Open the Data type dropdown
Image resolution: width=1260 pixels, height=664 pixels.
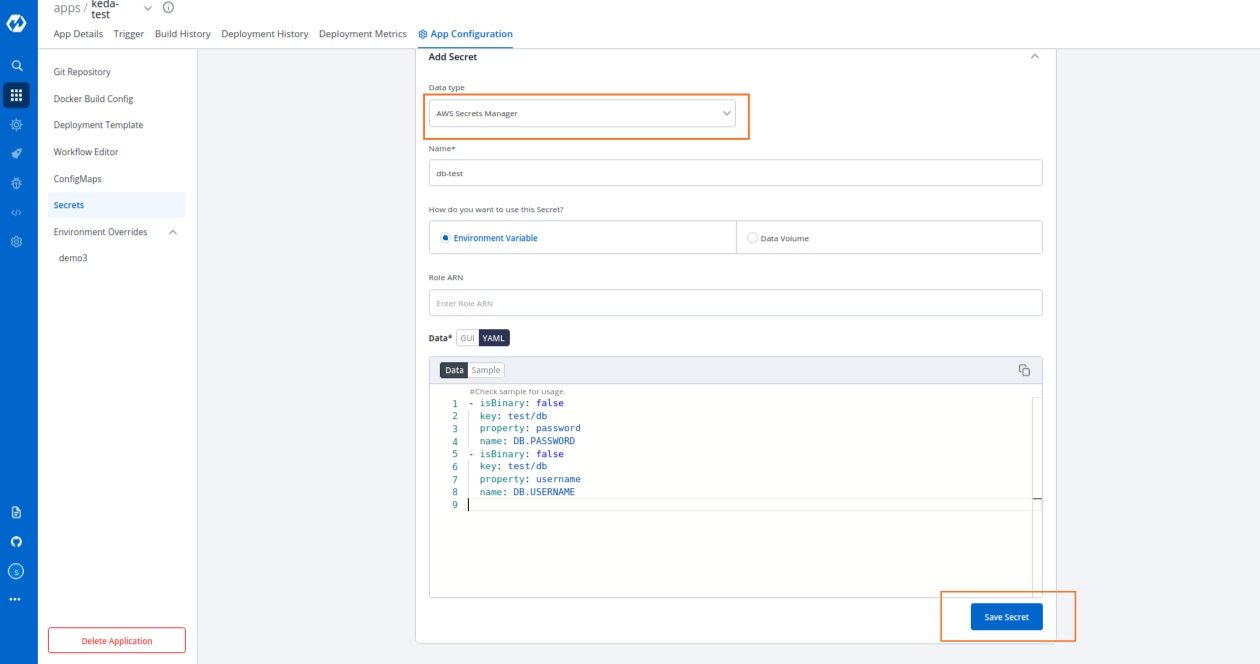click(582, 113)
